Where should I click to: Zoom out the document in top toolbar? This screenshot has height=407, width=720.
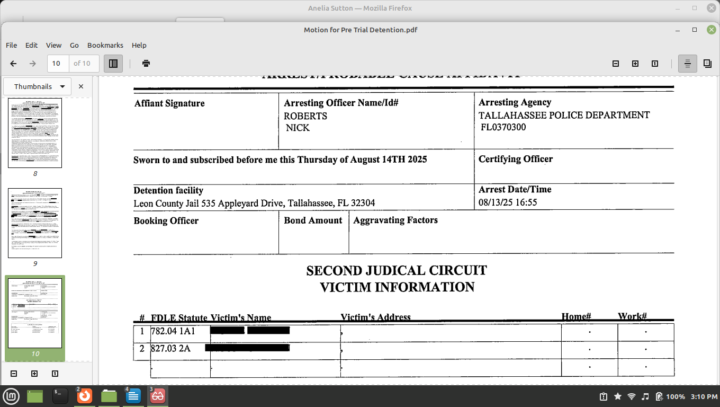616,63
